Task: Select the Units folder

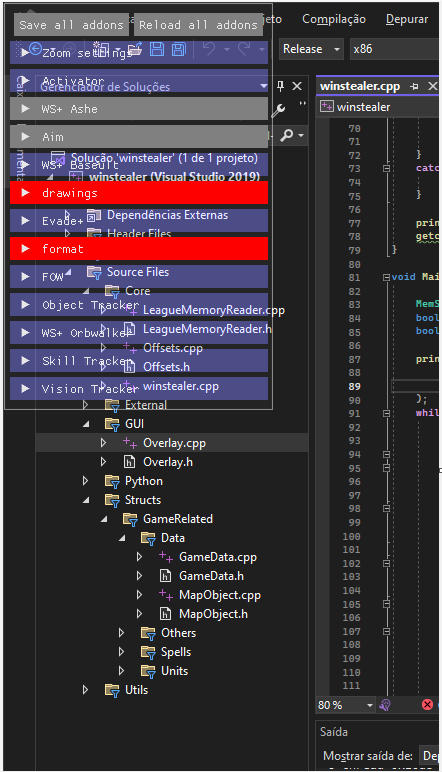Action: (174, 671)
